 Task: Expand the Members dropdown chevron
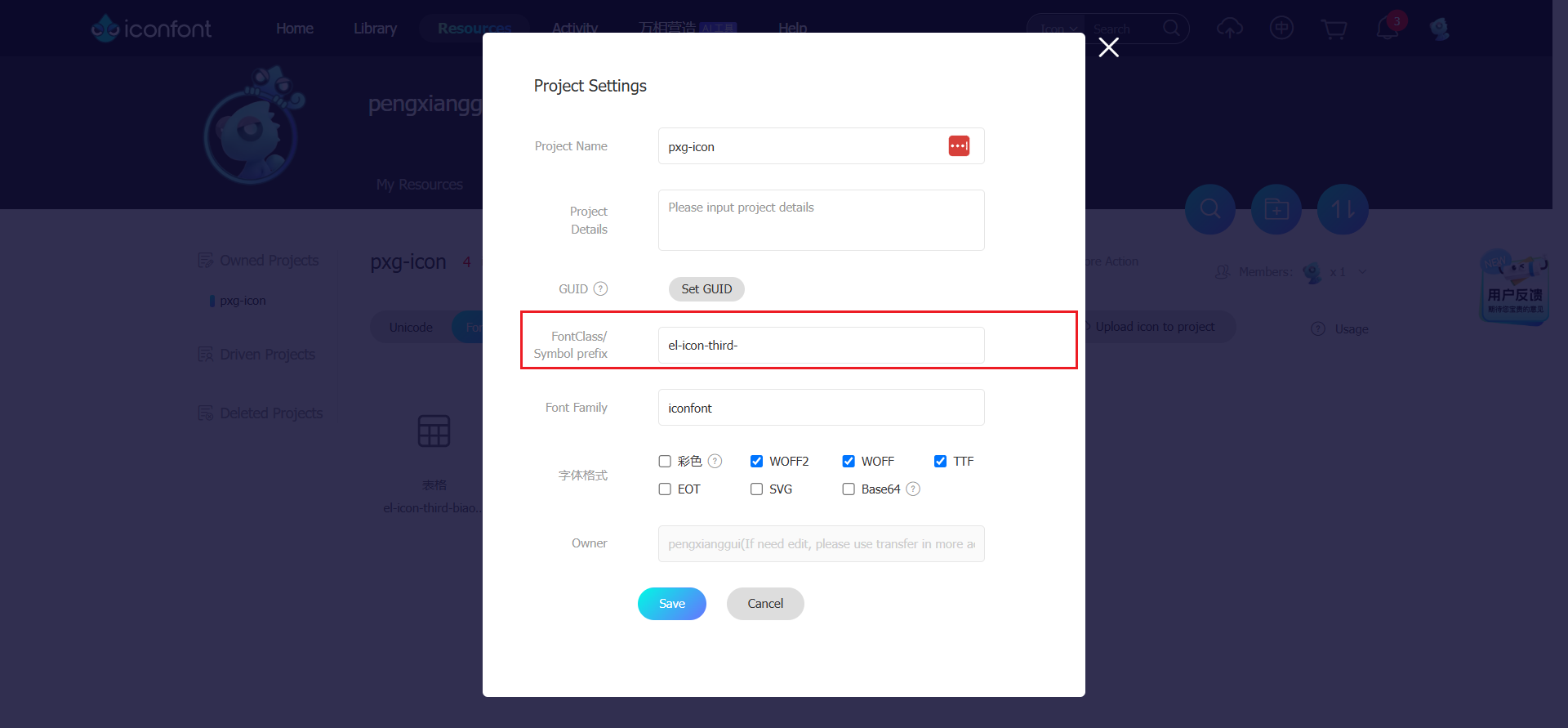[x=1362, y=272]
